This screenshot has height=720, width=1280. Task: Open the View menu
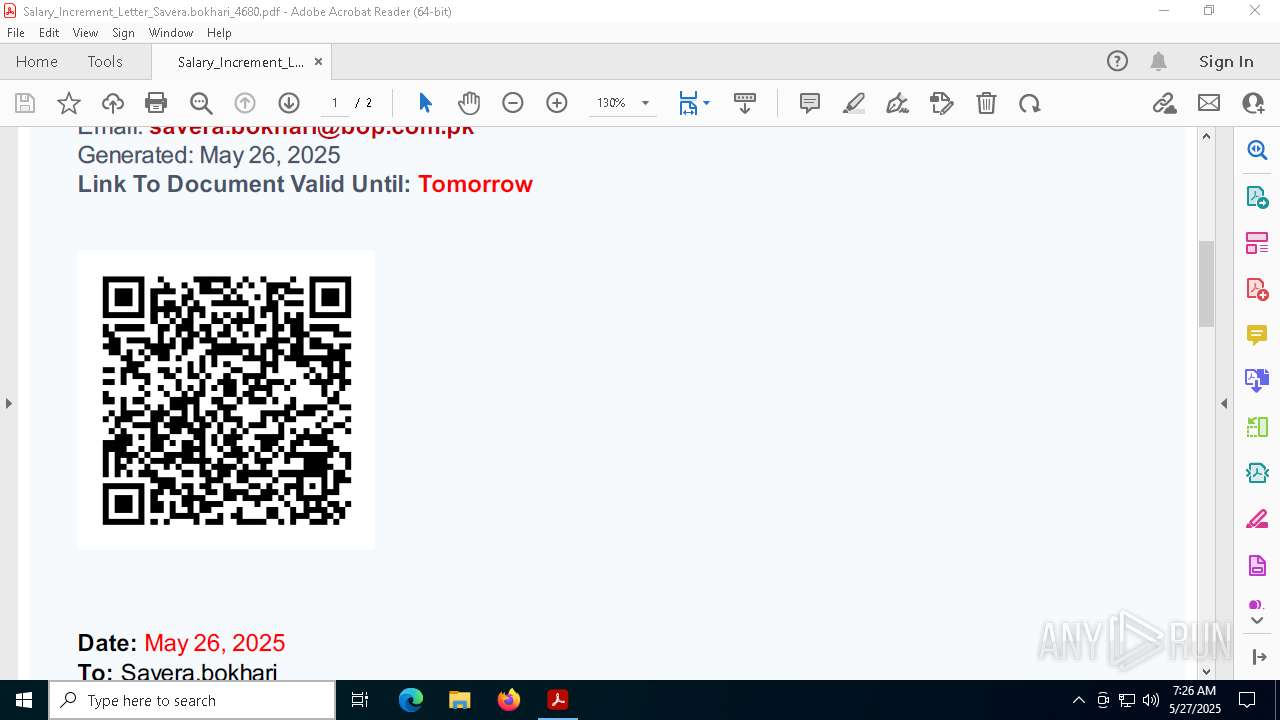point(85,33)
